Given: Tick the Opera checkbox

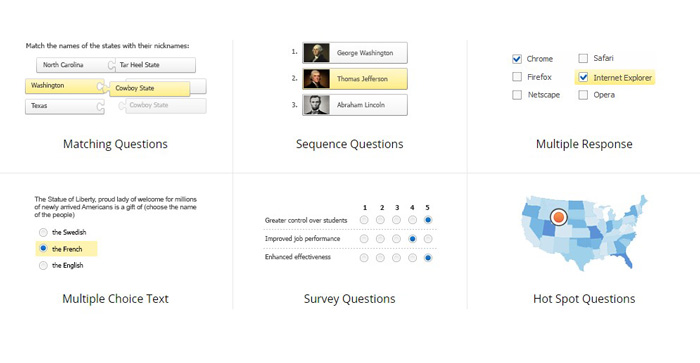Looking at the screenshot, I should [583, 95].
